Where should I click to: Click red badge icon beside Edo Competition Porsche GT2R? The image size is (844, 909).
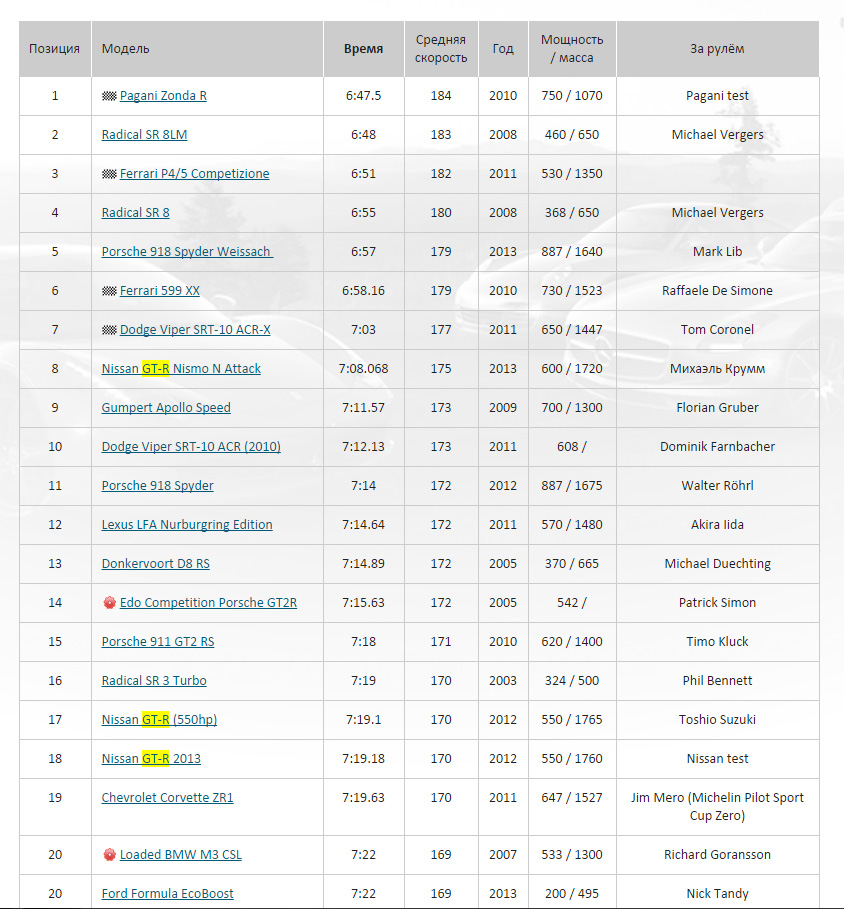pyautogui.click(x=109, y=603)
